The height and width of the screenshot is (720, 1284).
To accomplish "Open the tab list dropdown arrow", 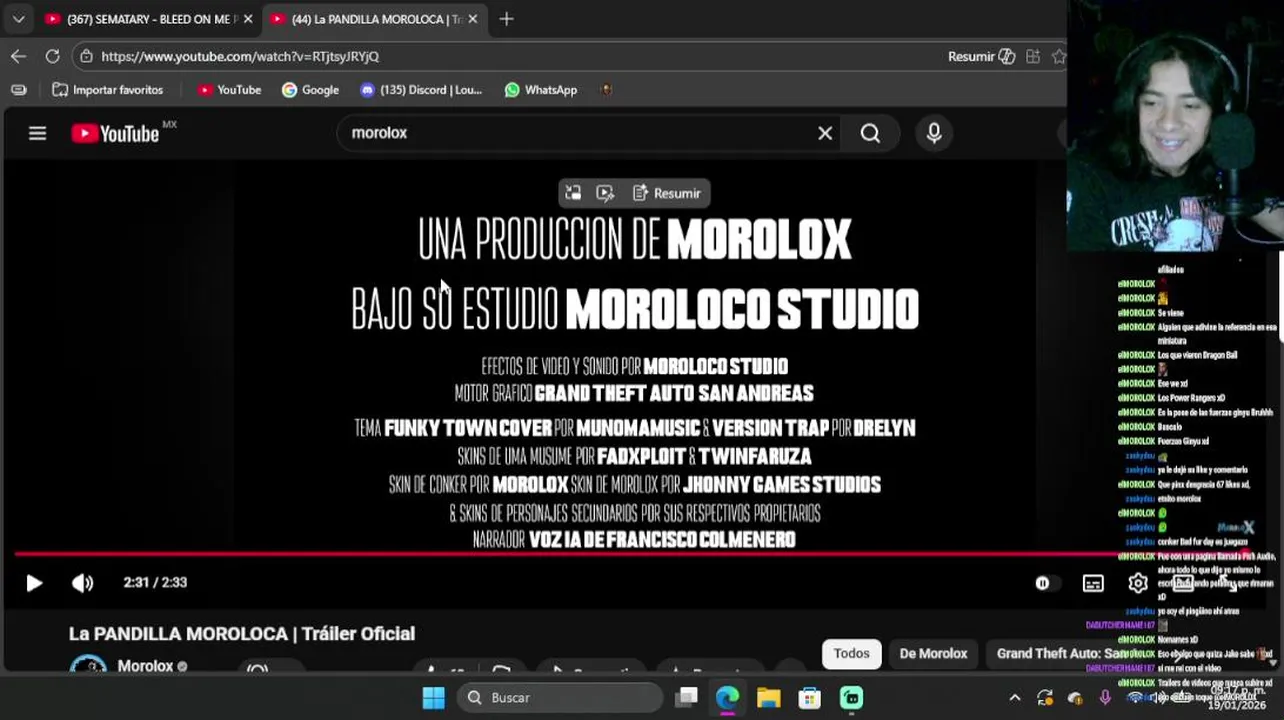I will pyautogui.click(x=18, y=19).
